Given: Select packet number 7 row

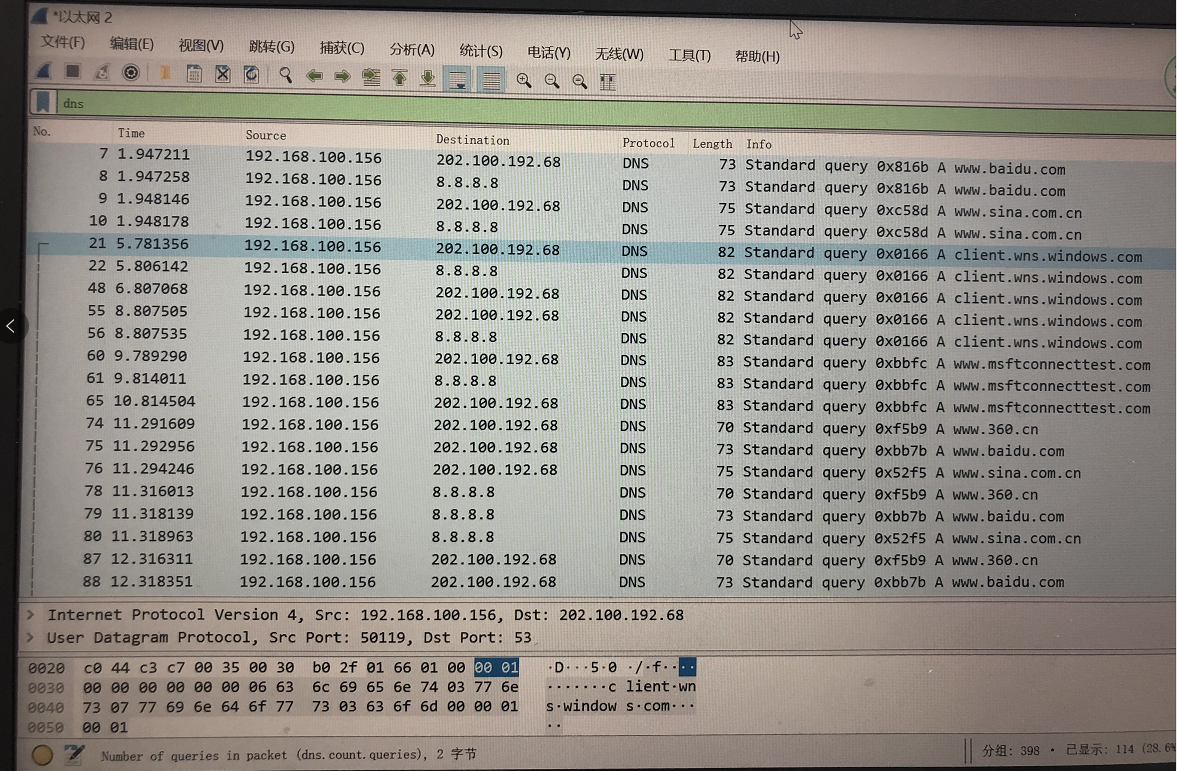Looking at the screenshot, I should tap(601, 159).
